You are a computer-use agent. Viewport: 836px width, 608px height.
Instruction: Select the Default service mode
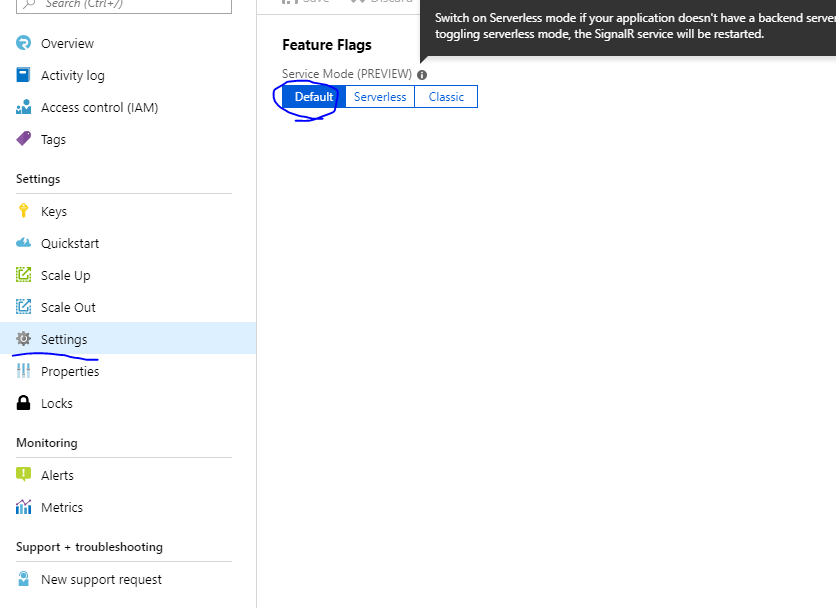click(313, 96)
